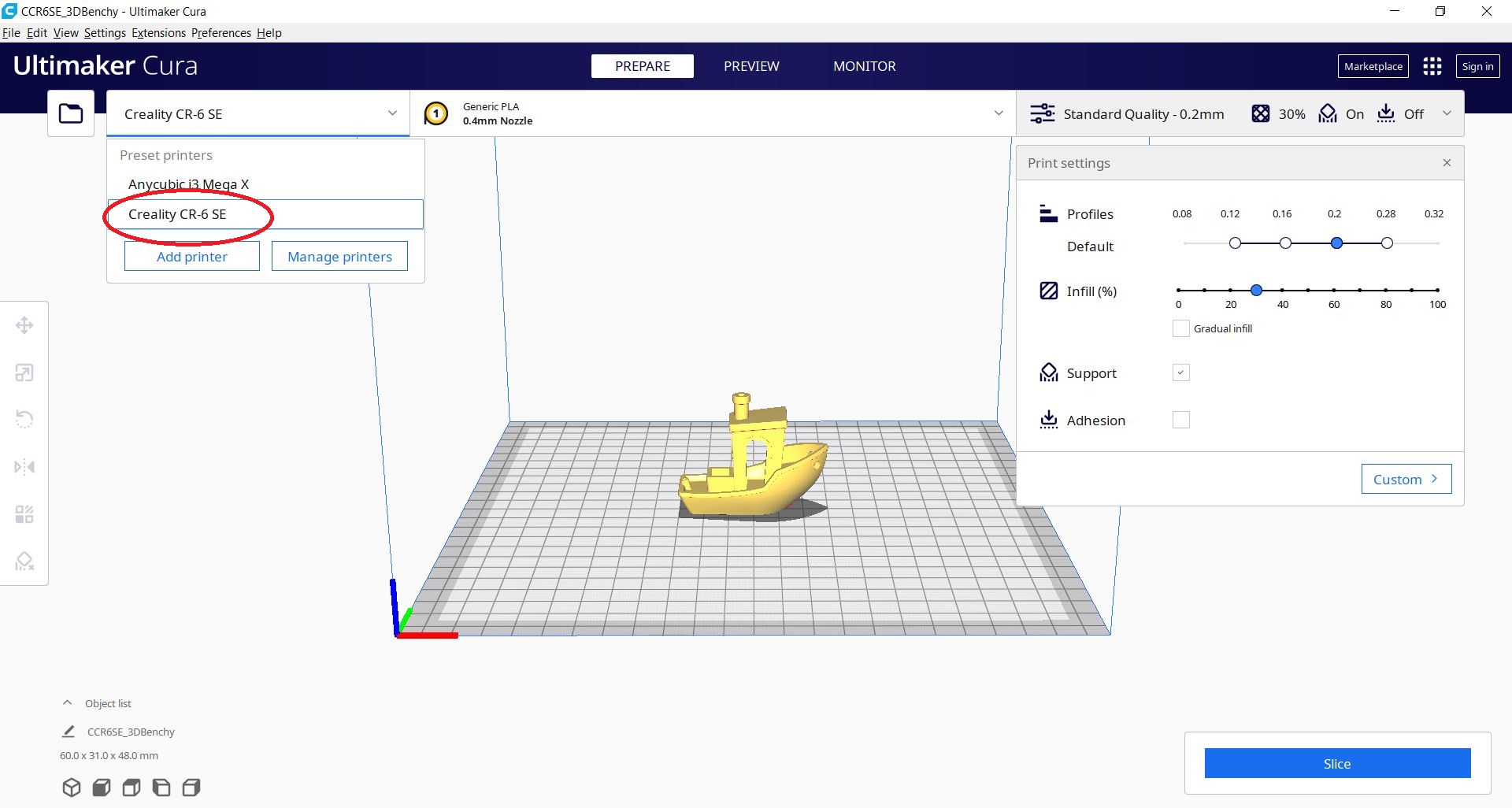Toggle the Support checkbox

pos(1180,372)
